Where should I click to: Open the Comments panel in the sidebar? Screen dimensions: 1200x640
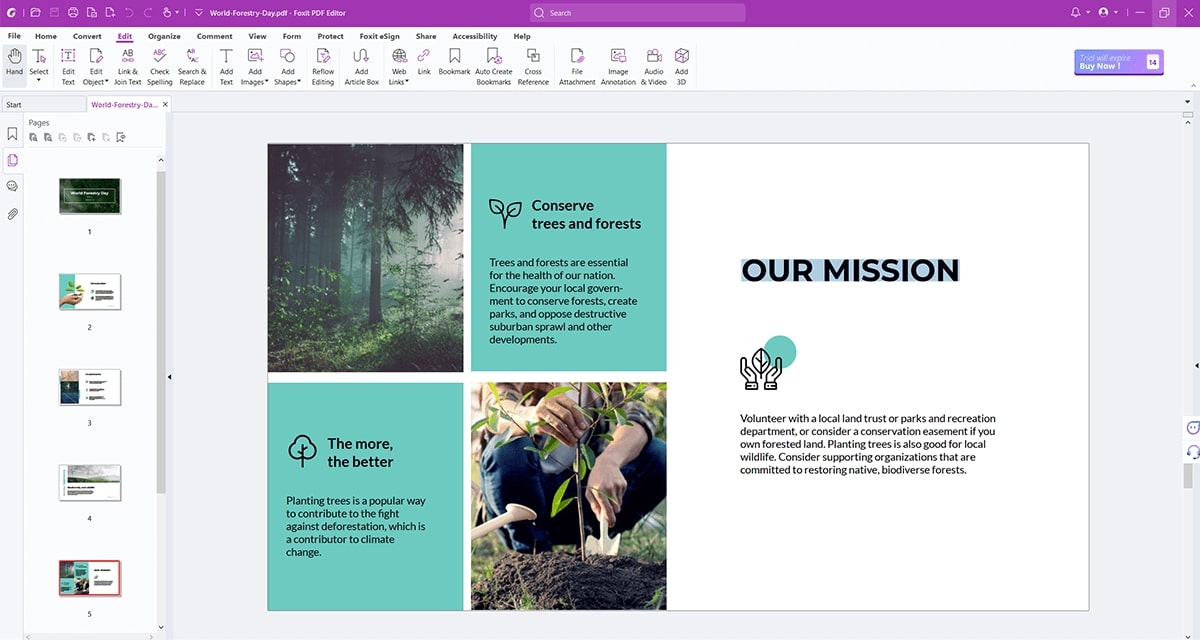[x=13, y=186]
